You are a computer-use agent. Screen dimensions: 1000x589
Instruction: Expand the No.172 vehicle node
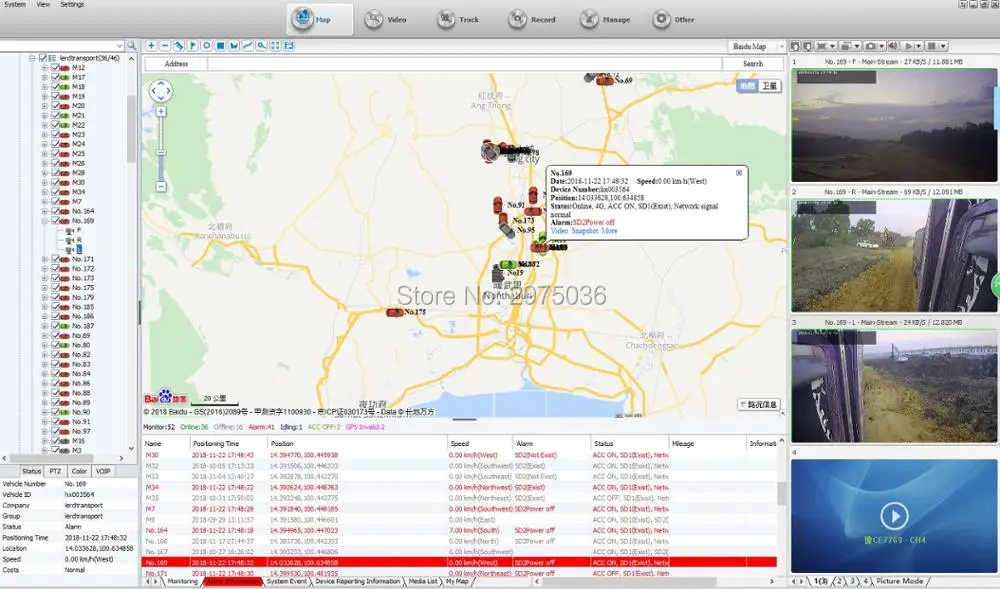[x=45, y=268]
